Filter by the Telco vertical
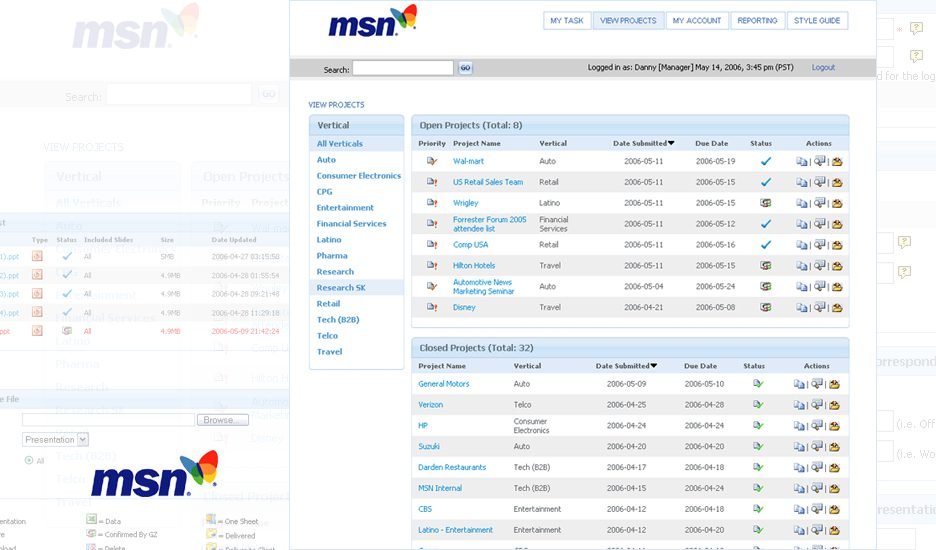936x550 pixels. [327, 336]
